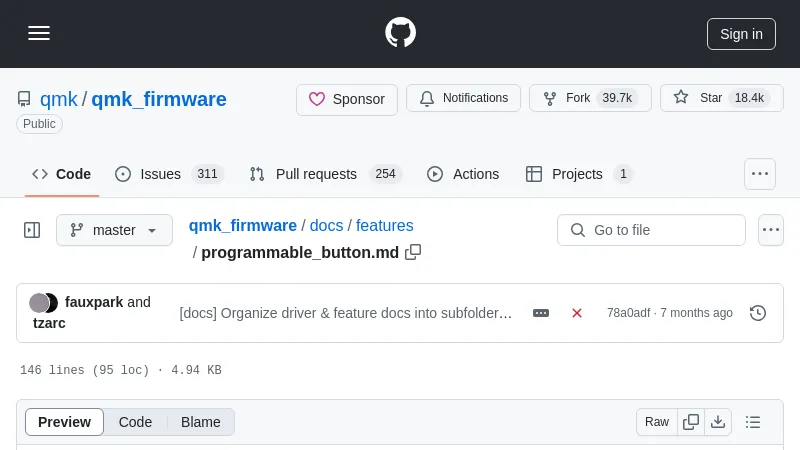This screenshot has height=450, width=800.
Task: Open additional repository tabs overflow menu
Action: tap(760, 174)
